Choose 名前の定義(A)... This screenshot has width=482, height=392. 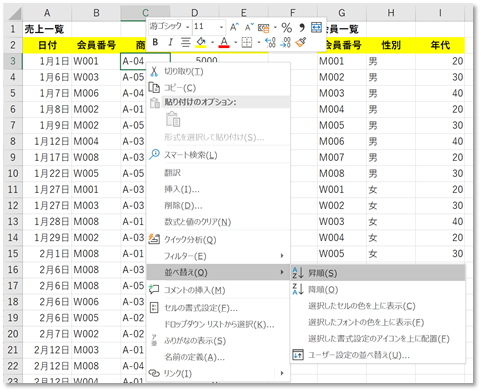(x=218, y=357)
